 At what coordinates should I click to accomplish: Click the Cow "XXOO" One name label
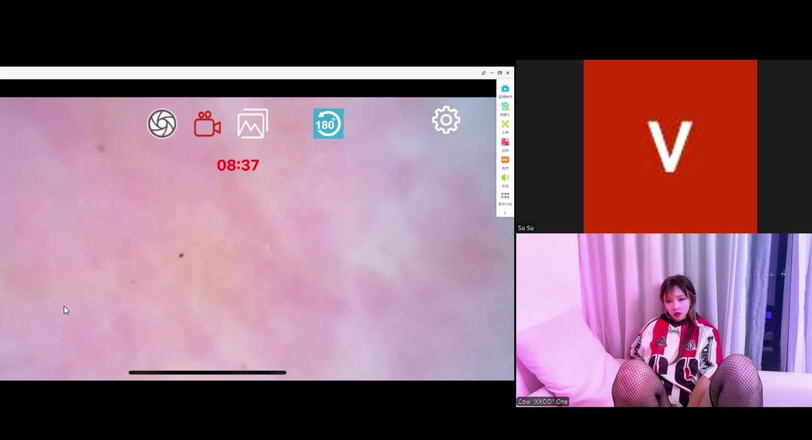tap(543, 401)
